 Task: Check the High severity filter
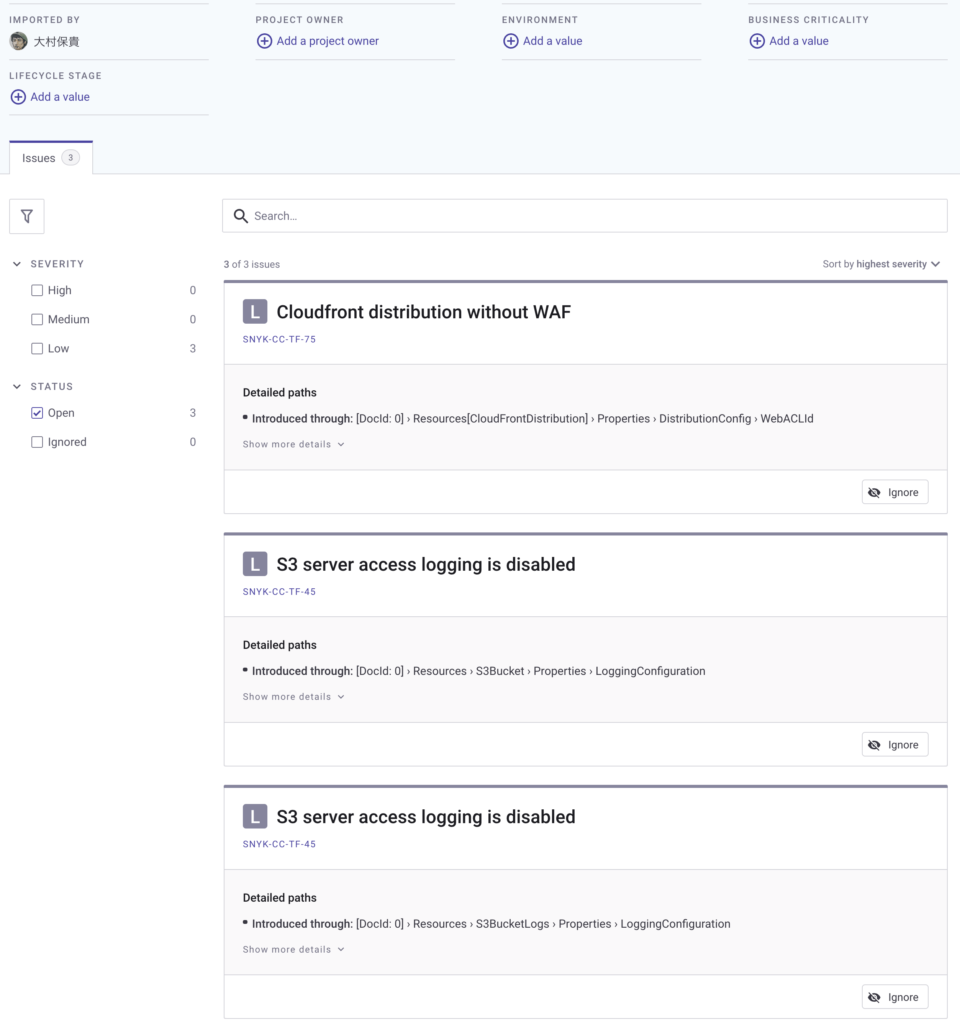click(36, 290)
